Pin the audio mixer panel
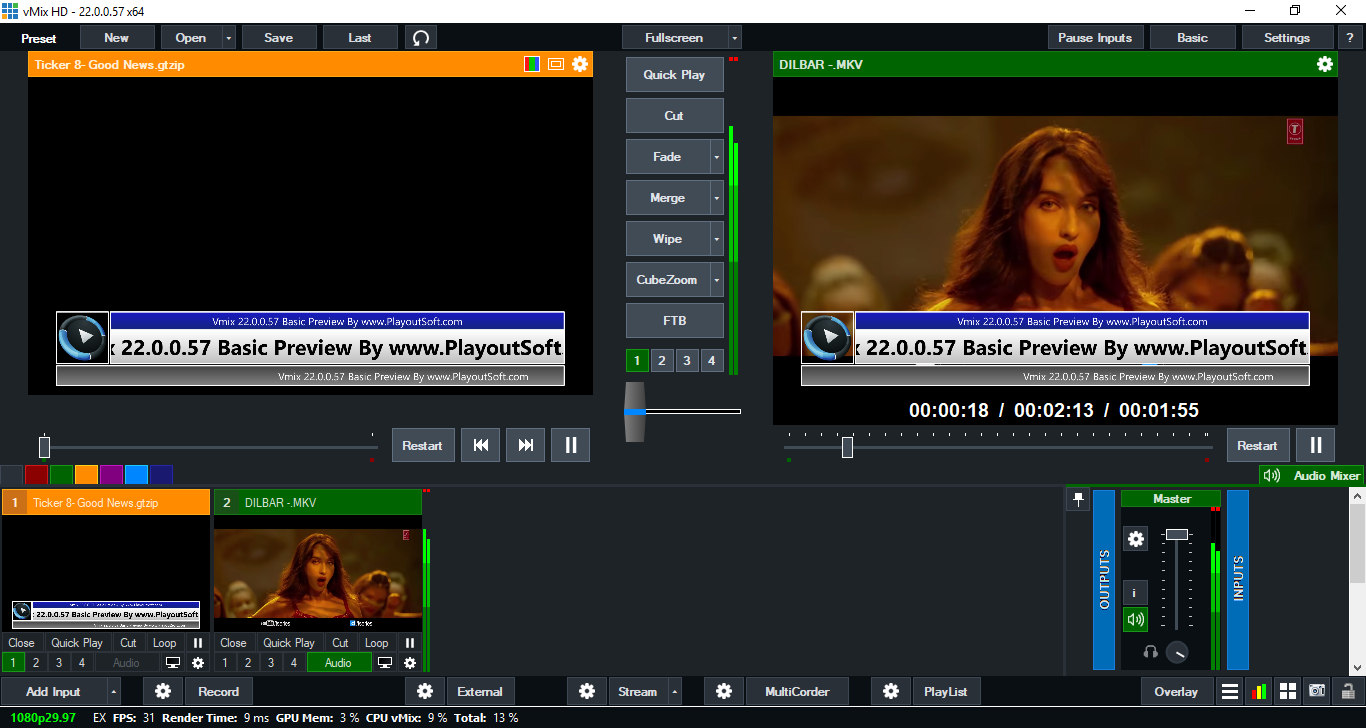Image resolution: width=1366 pixels, height=728 pixels. (x=1078, y=499)
